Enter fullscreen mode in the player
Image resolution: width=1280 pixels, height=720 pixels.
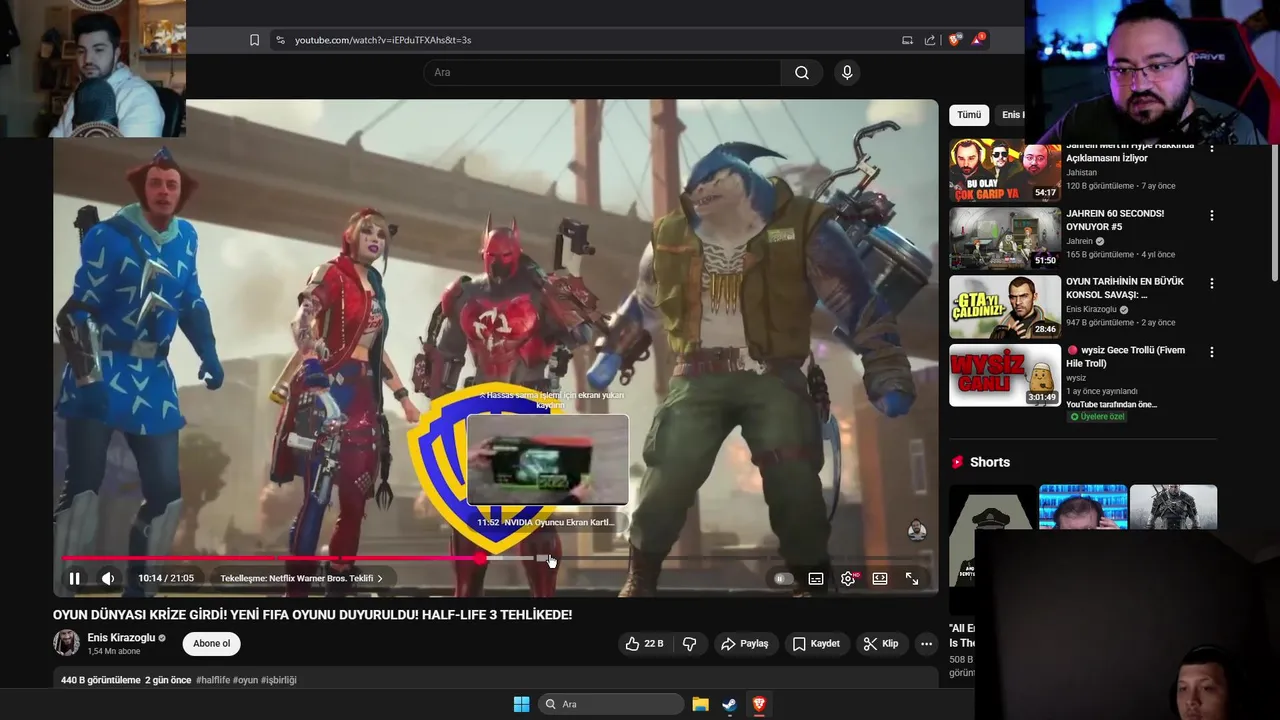pyautogui.click(x=912, y=578)
